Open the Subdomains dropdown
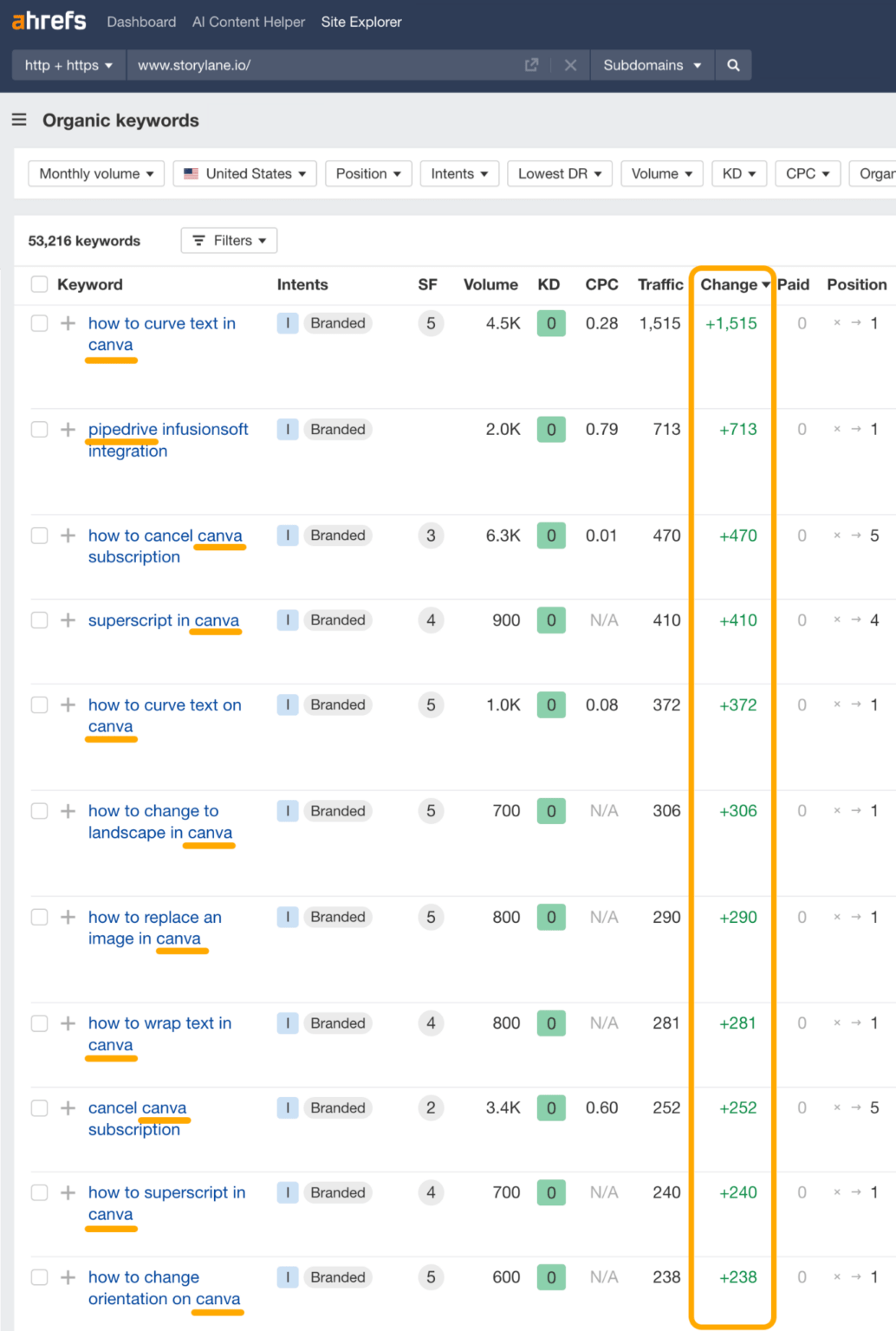 click(652, 64)
